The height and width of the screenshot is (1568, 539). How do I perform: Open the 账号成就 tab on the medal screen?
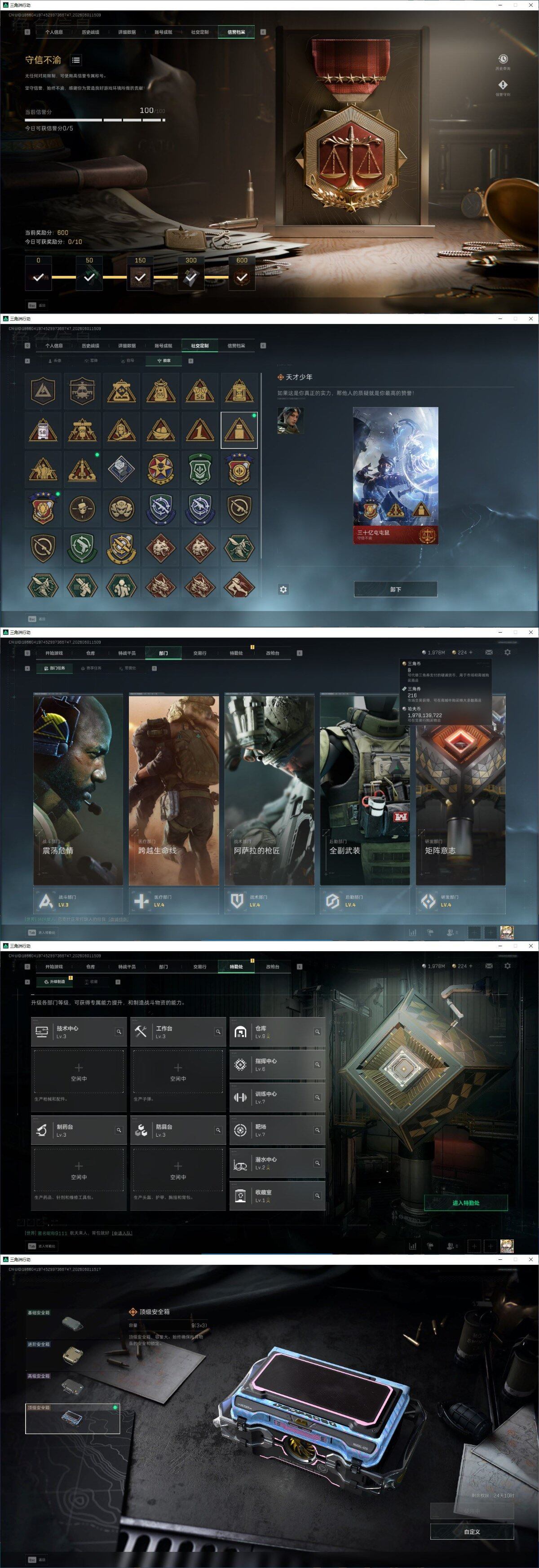(x=163, y=32)
